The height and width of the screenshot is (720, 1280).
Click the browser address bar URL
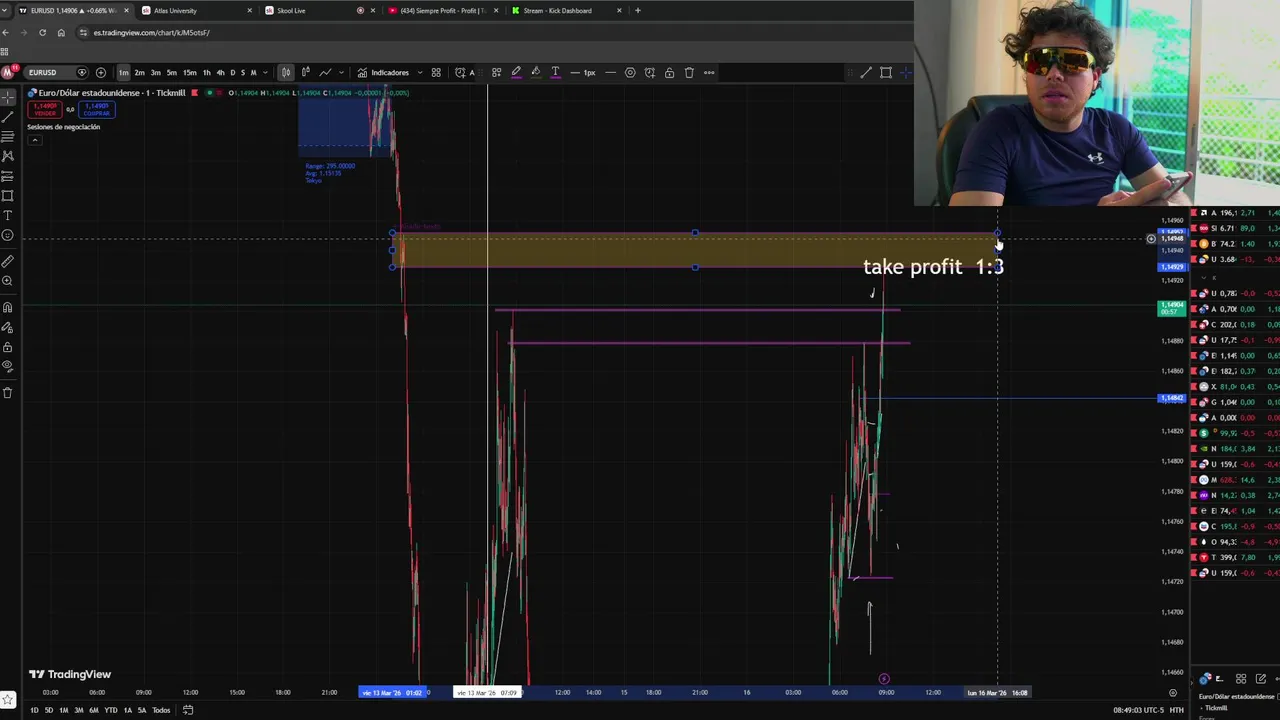coord(151,32)
